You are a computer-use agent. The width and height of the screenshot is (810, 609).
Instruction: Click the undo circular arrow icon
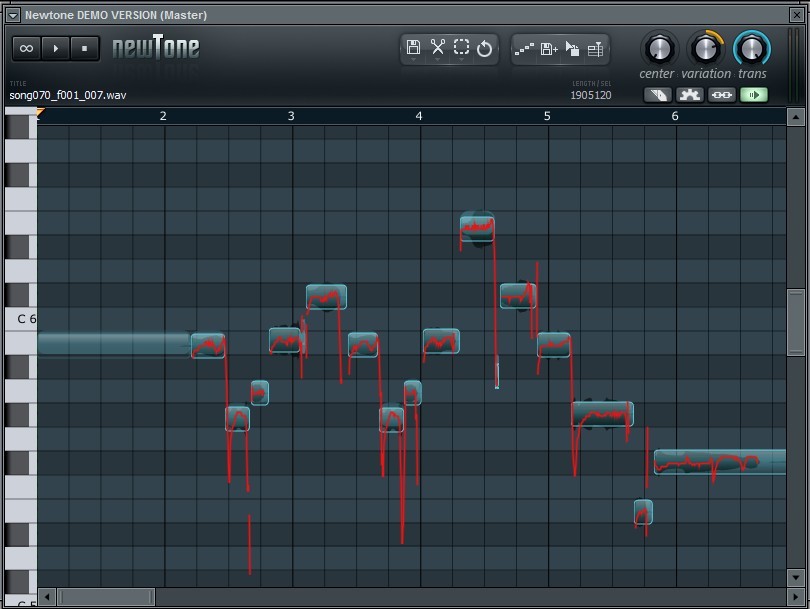[x=484, y=49]
